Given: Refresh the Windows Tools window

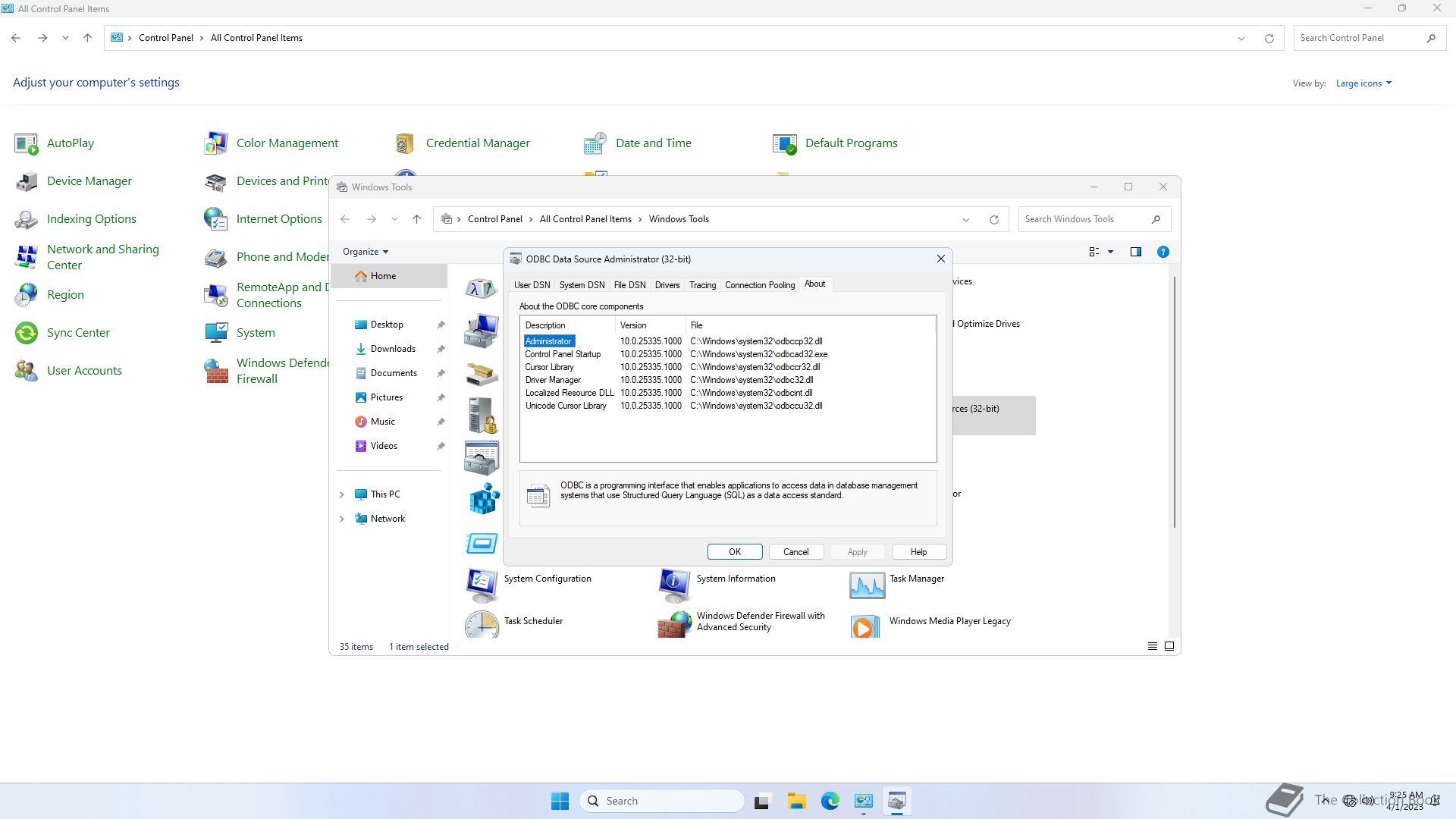Looking at the screenshot, I should pyautogui.click(x=993, y=219).
